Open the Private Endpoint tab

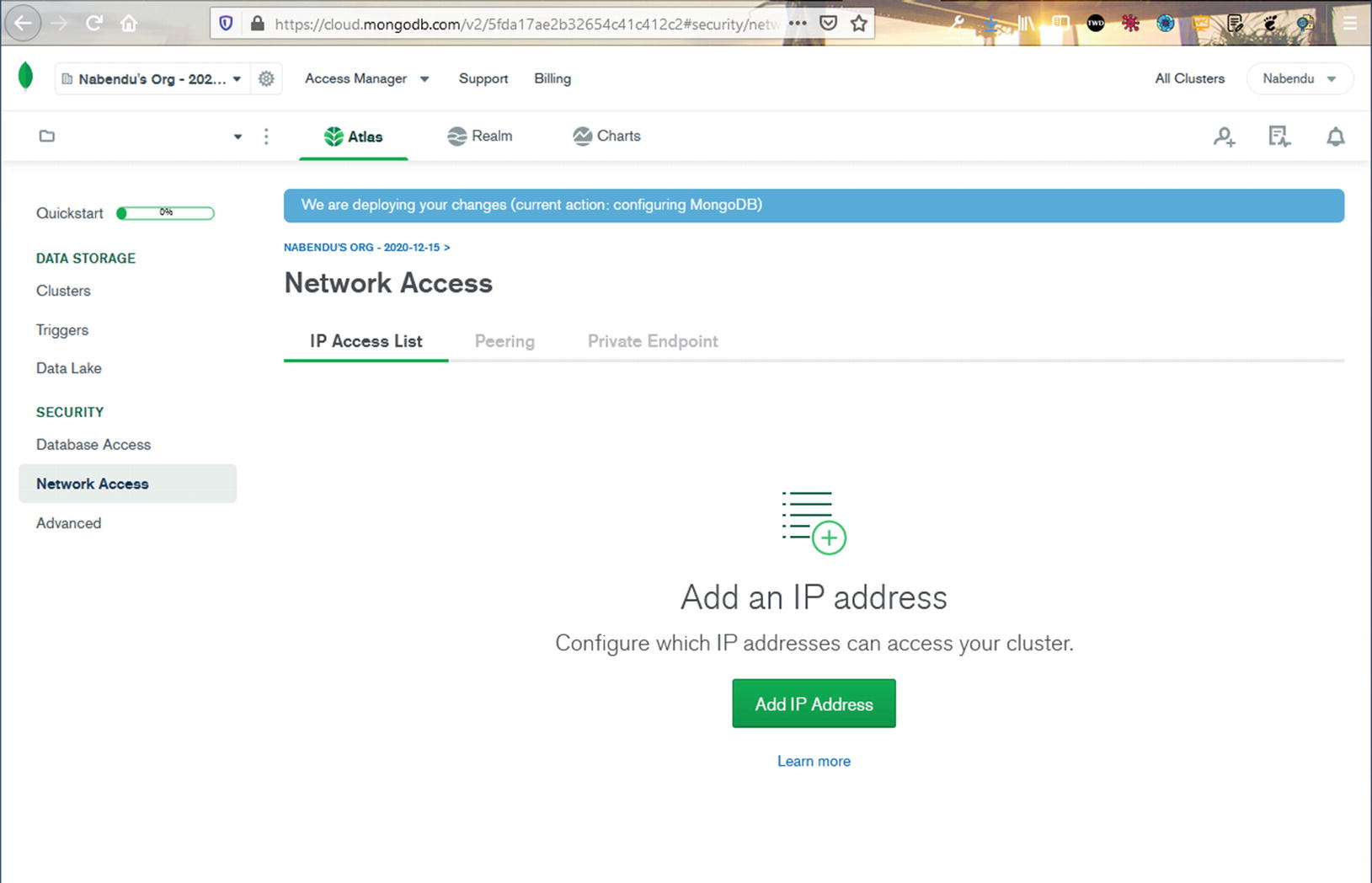pyautogui.click(x=653, y=341)
